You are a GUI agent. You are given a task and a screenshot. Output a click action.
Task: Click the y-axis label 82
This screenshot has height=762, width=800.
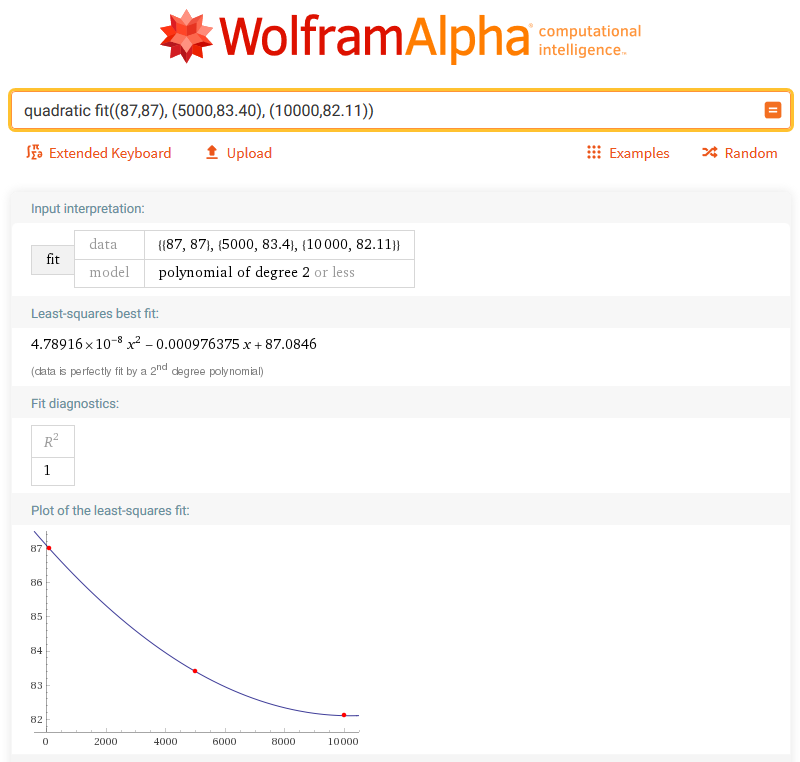pyautogui.click(x=36, y=719)
